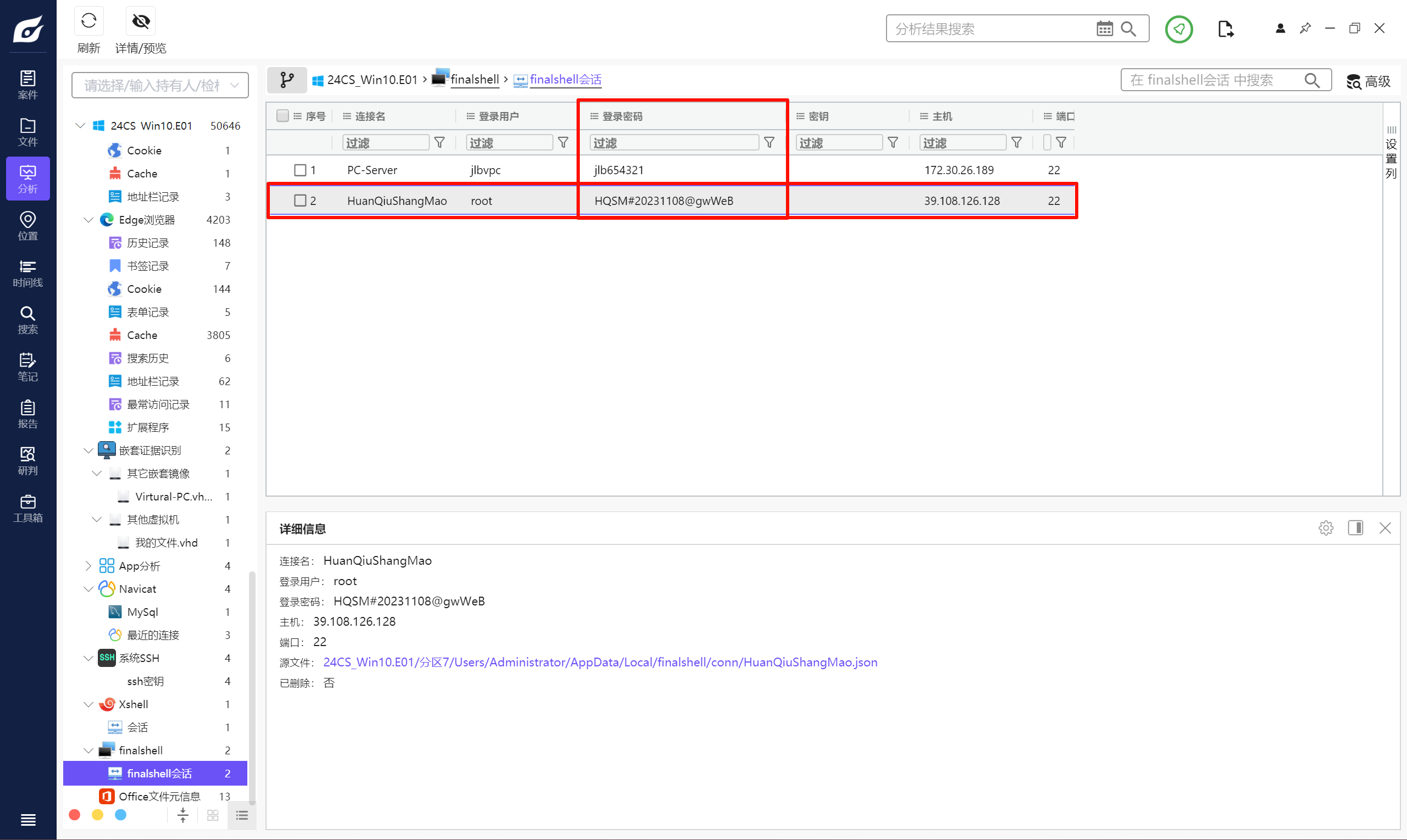Click the green circular shield icon
This screenshot has height=840, width=1407.
click(x=1178, y=29)
